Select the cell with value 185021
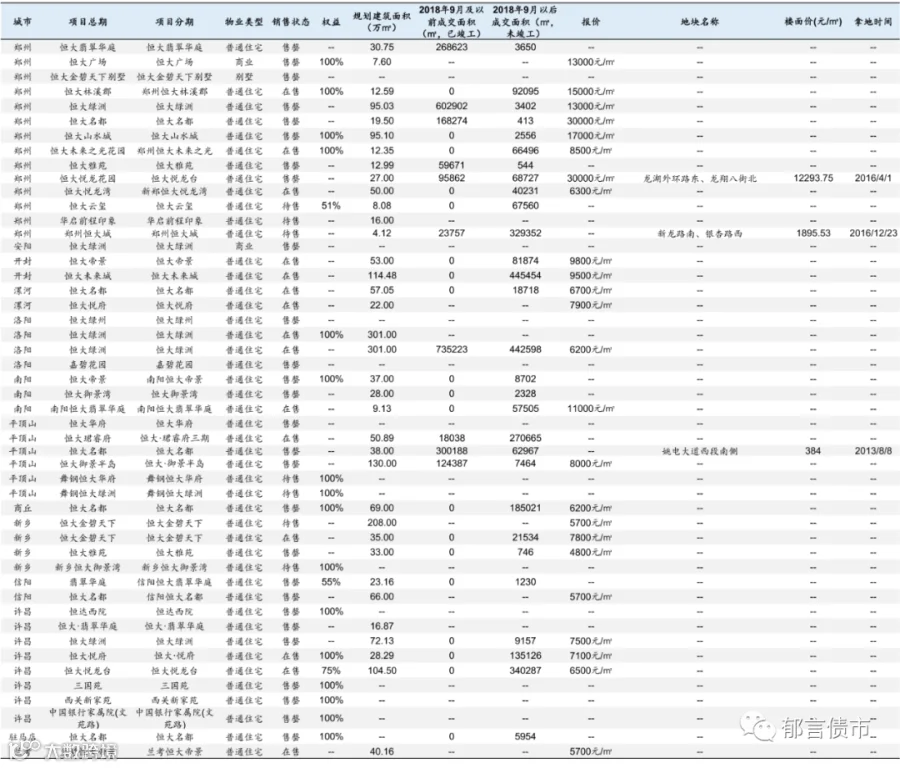The height and width of the screenshot is (768, 900). (525, 508)
